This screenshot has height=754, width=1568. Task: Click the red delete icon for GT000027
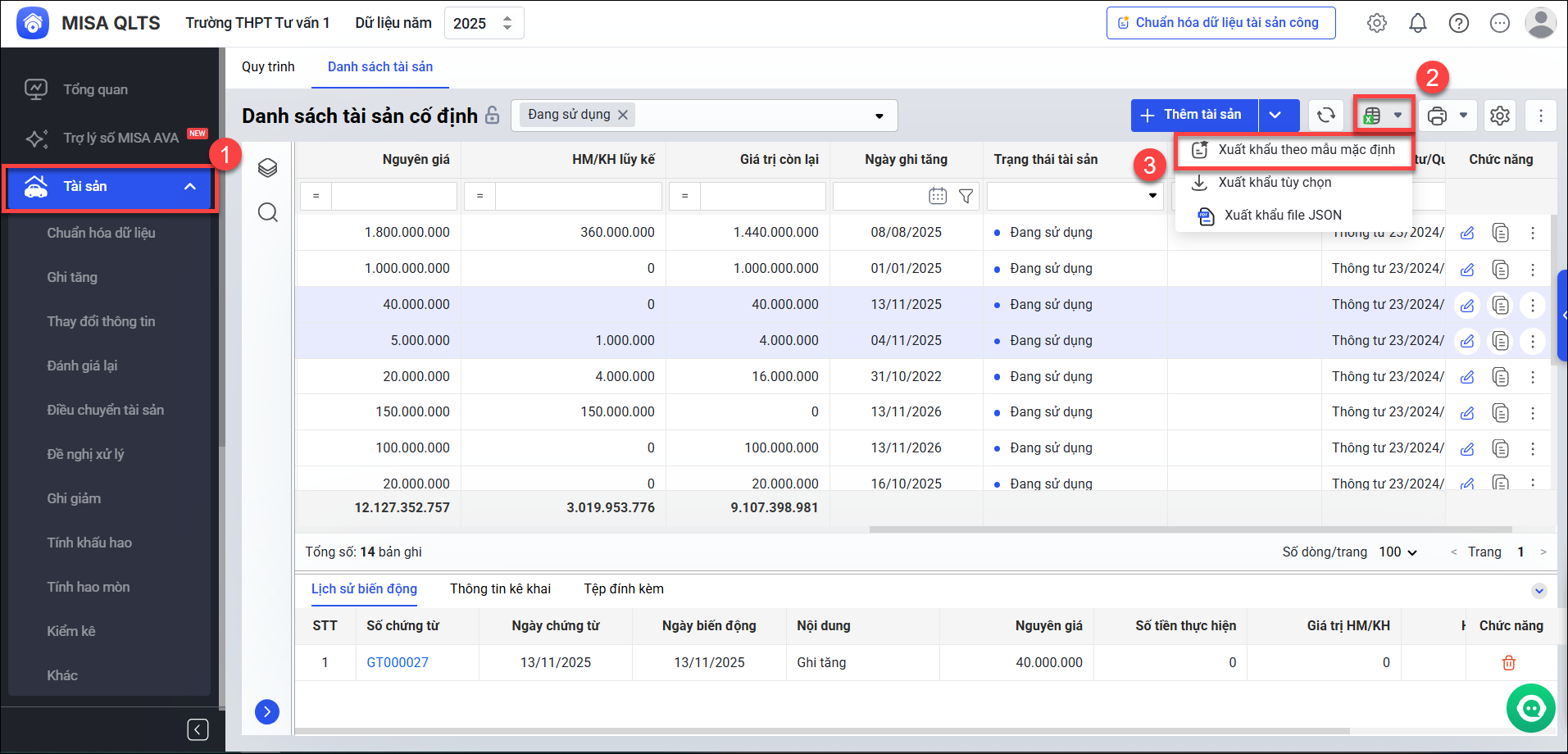pyautogui.click(x=1508, y=662)
